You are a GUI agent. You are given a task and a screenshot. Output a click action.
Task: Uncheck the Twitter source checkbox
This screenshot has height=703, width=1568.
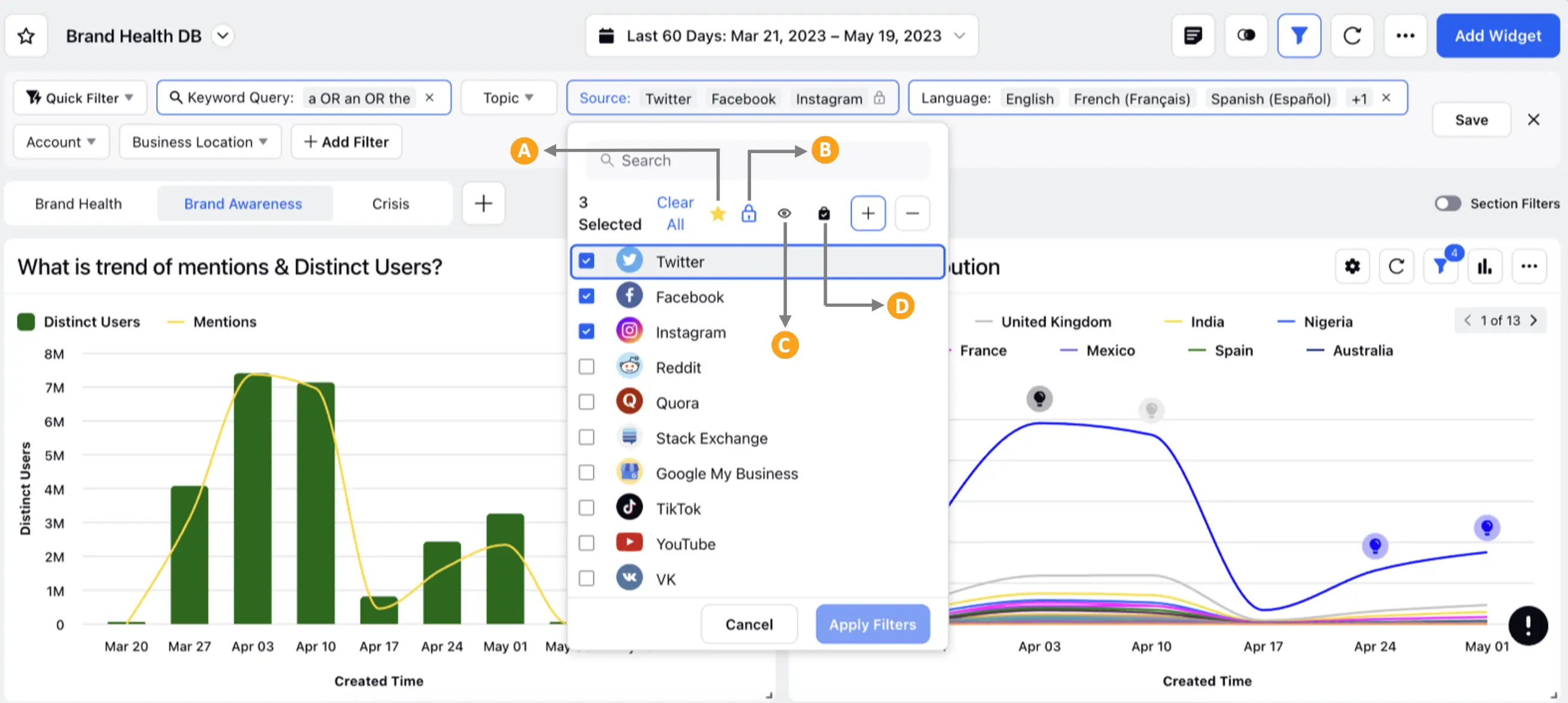586,261
